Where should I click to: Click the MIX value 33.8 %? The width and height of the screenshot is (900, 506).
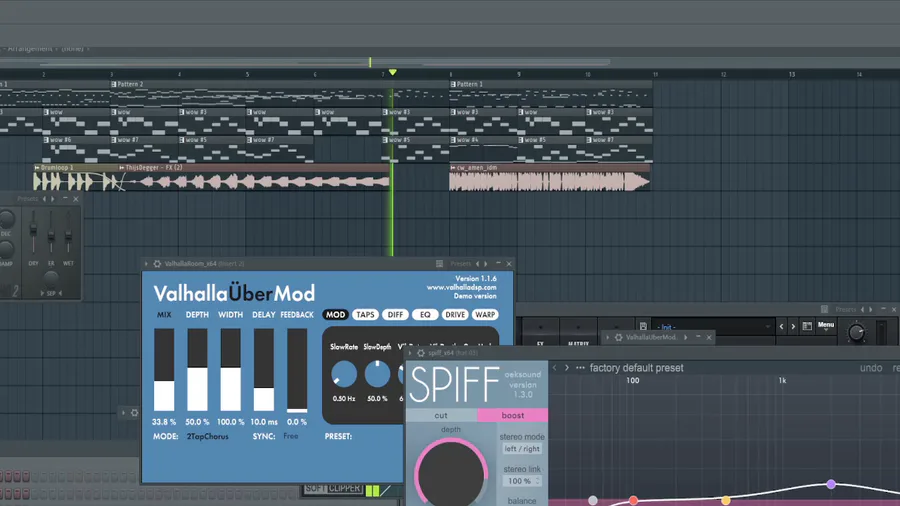pos(164,422)
